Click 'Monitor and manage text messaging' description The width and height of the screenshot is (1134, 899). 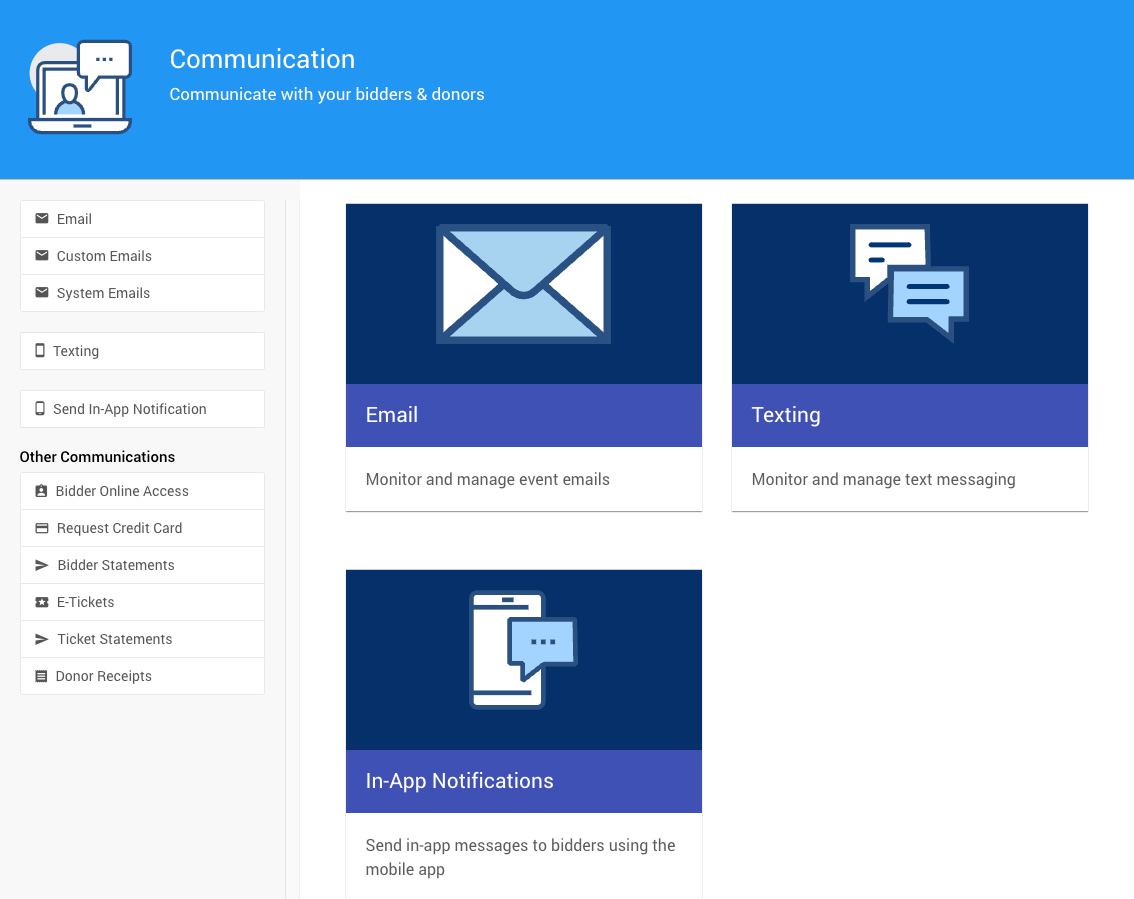pyautogui.click(x=883, y=479)
